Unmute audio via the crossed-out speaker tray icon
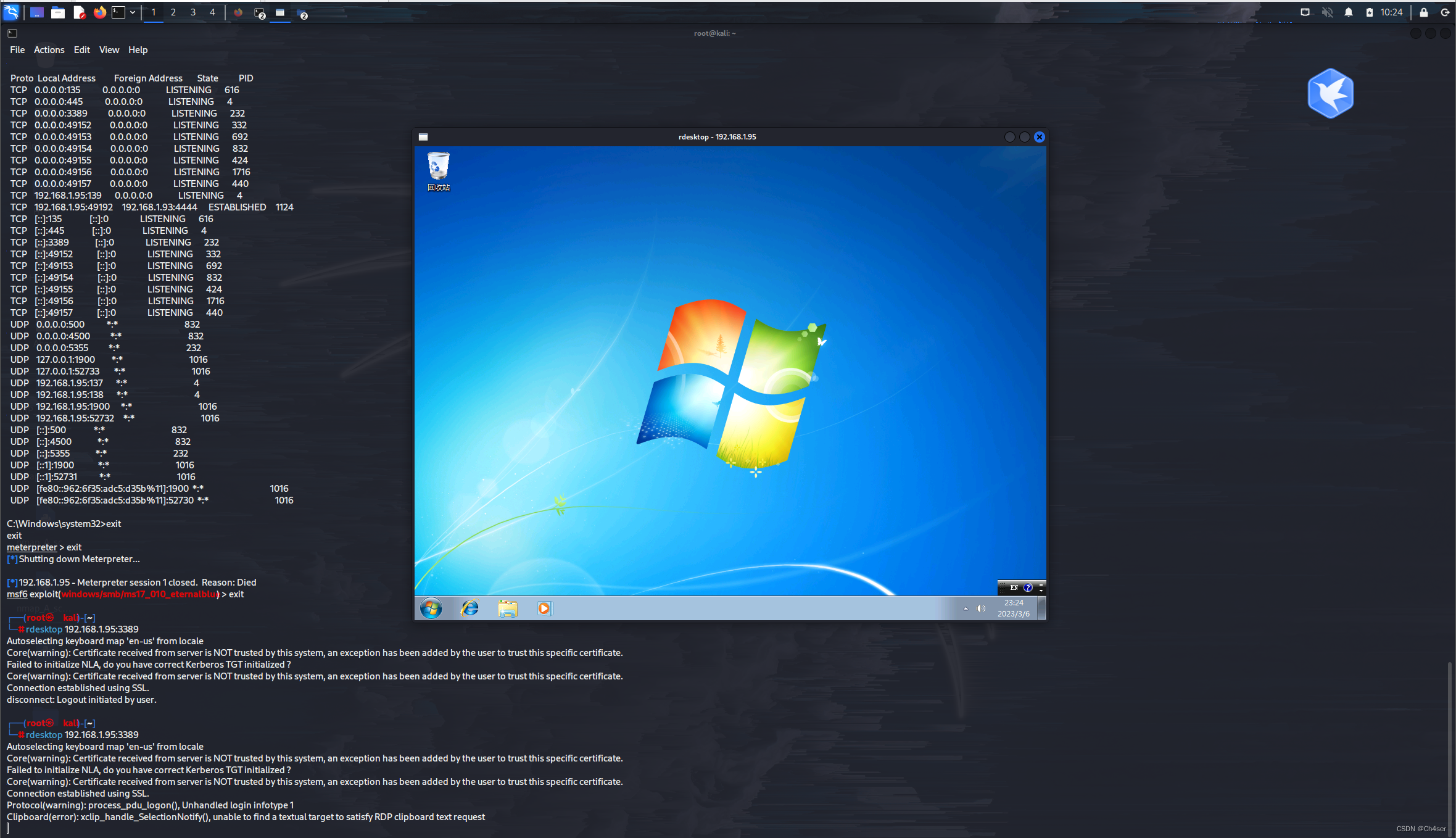The width and height of the screenshot is (1456, 838). pos(1327,12)
